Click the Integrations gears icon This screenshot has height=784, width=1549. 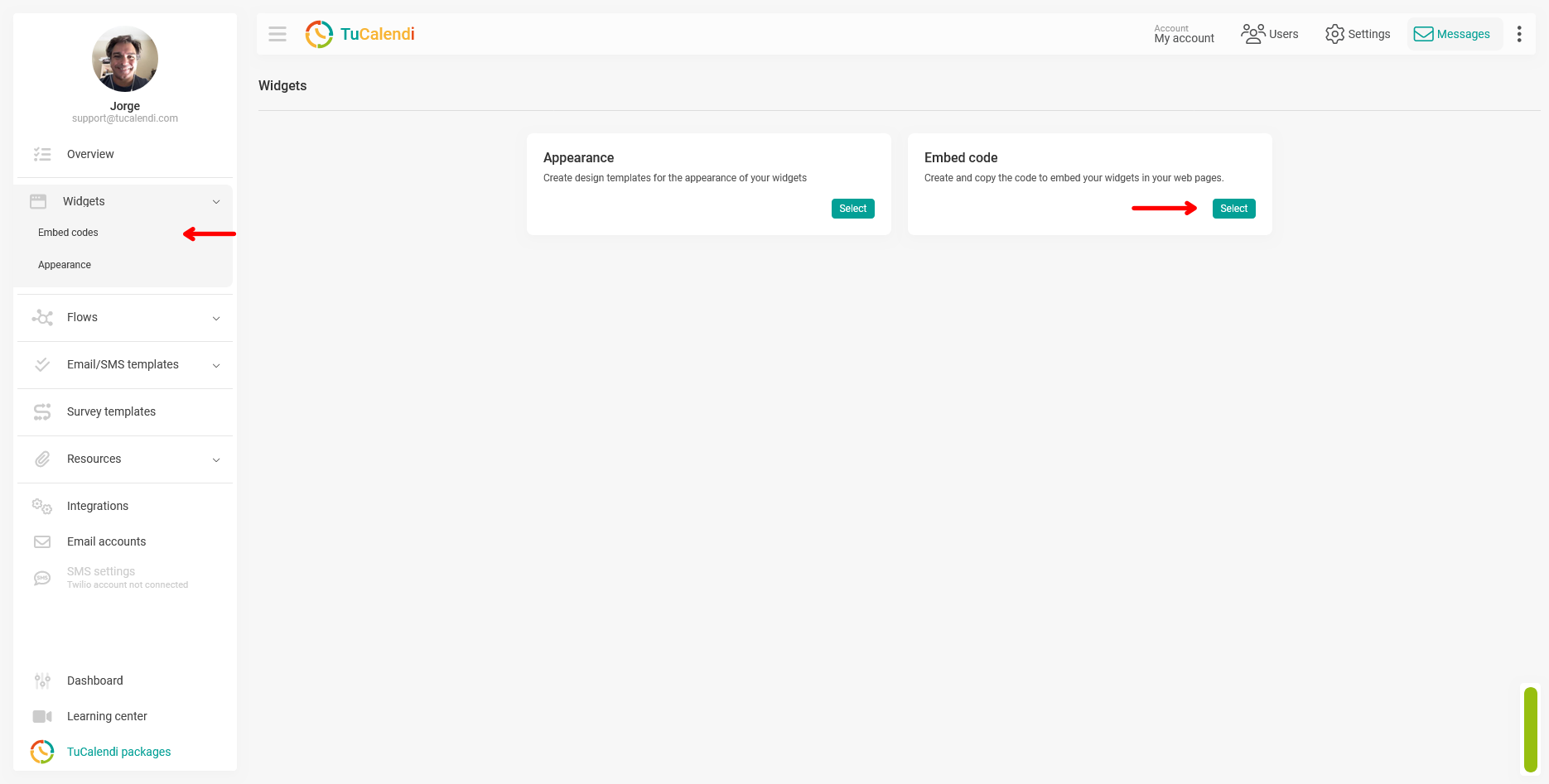point(42,506)
